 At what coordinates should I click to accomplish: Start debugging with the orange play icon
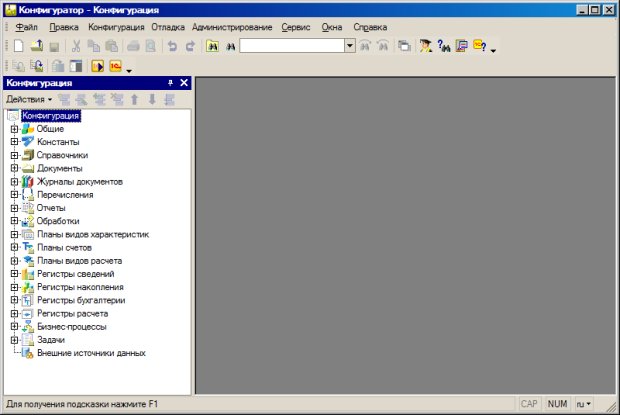[x=98, y=67]
